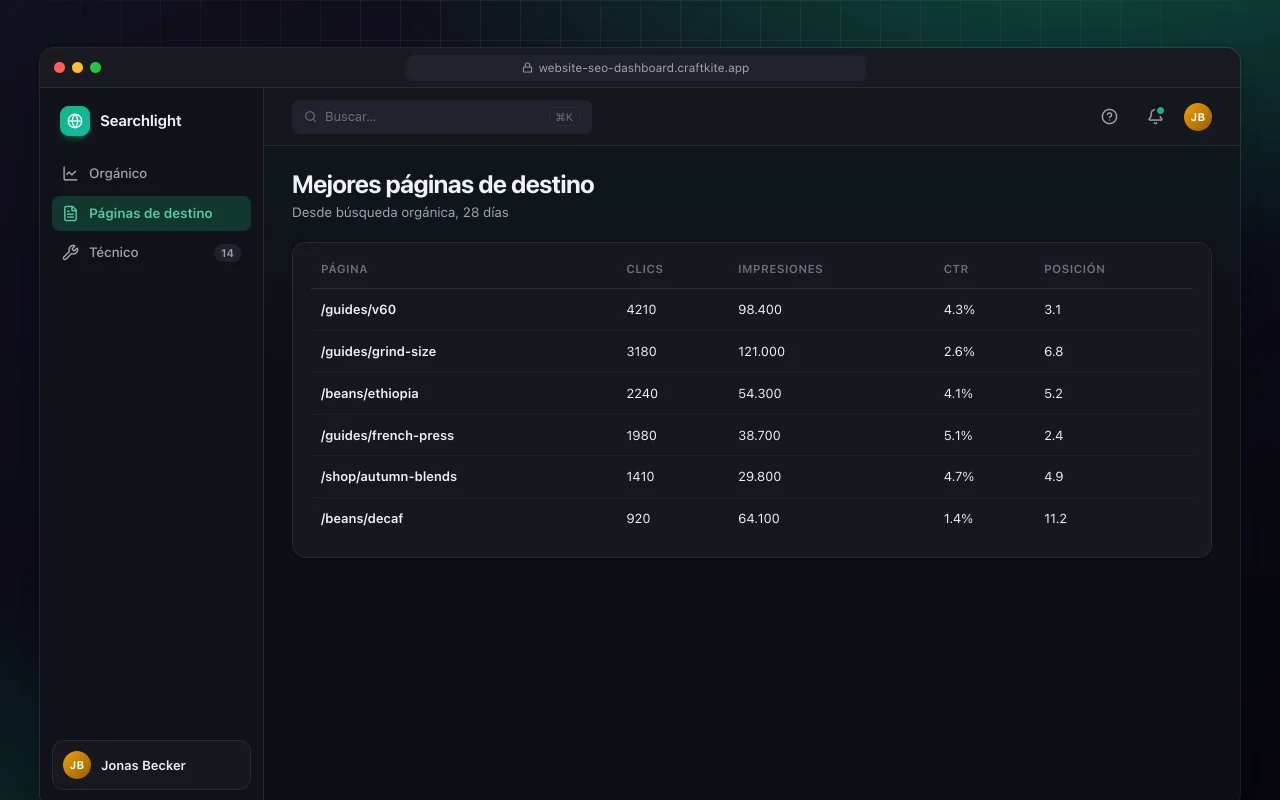
Task: Click the 64.100 impressions value
Action: [x=759, y=519]
